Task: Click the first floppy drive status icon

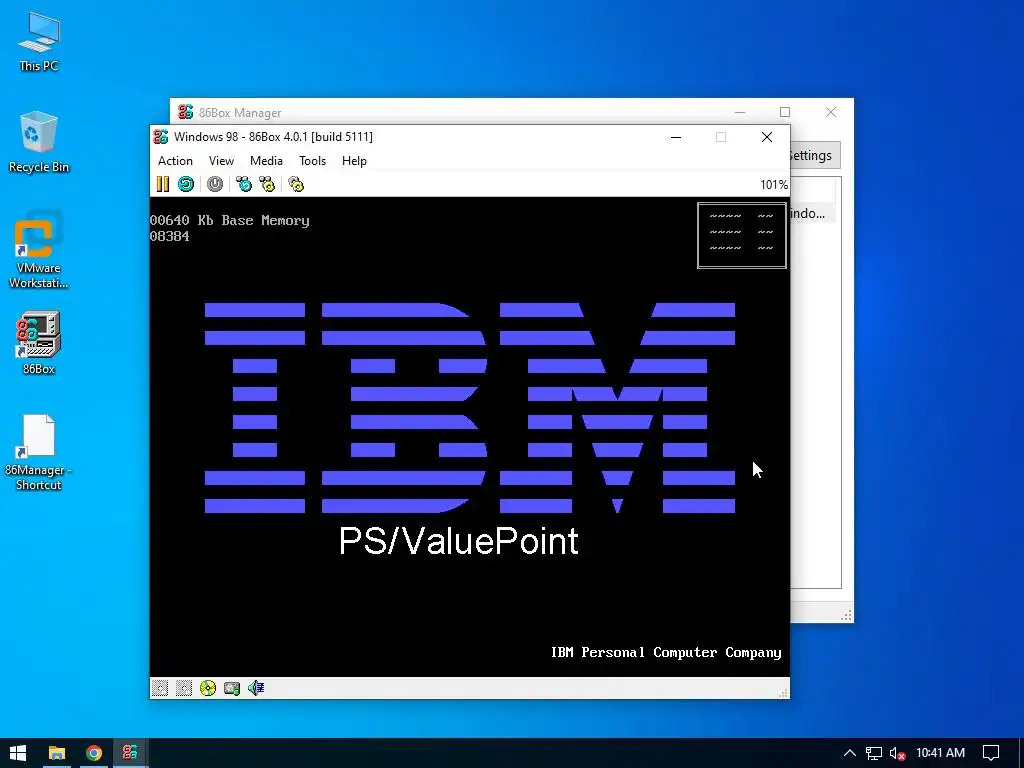Action: coord(160,688)
